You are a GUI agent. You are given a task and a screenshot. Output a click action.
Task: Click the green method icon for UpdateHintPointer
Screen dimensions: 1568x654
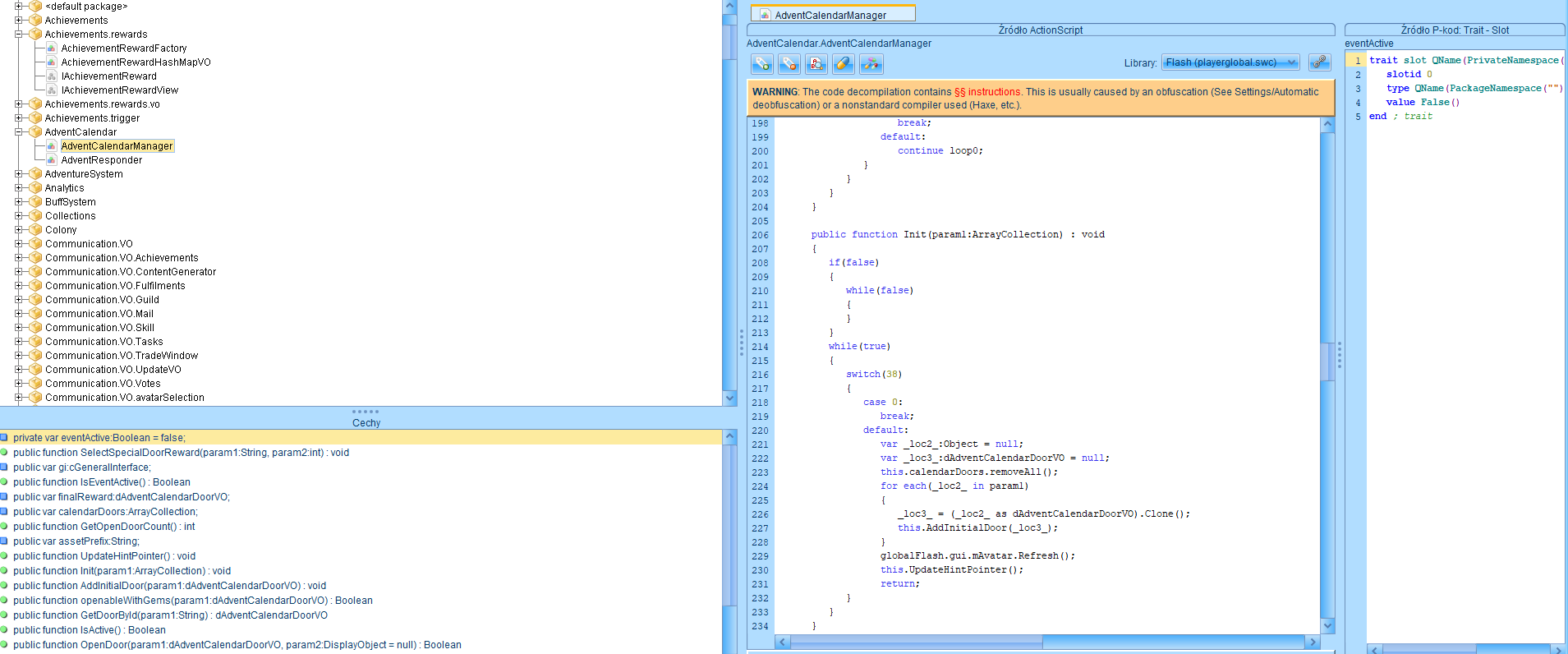(x=4, y=555)
